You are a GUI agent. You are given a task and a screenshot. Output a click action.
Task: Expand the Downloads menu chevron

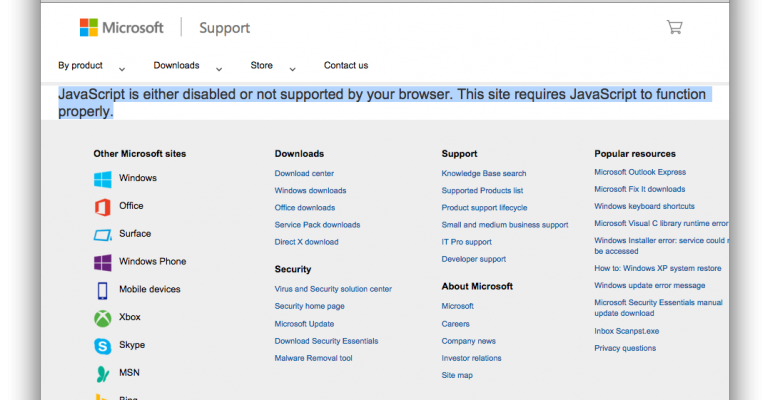[x=219, y=69]
